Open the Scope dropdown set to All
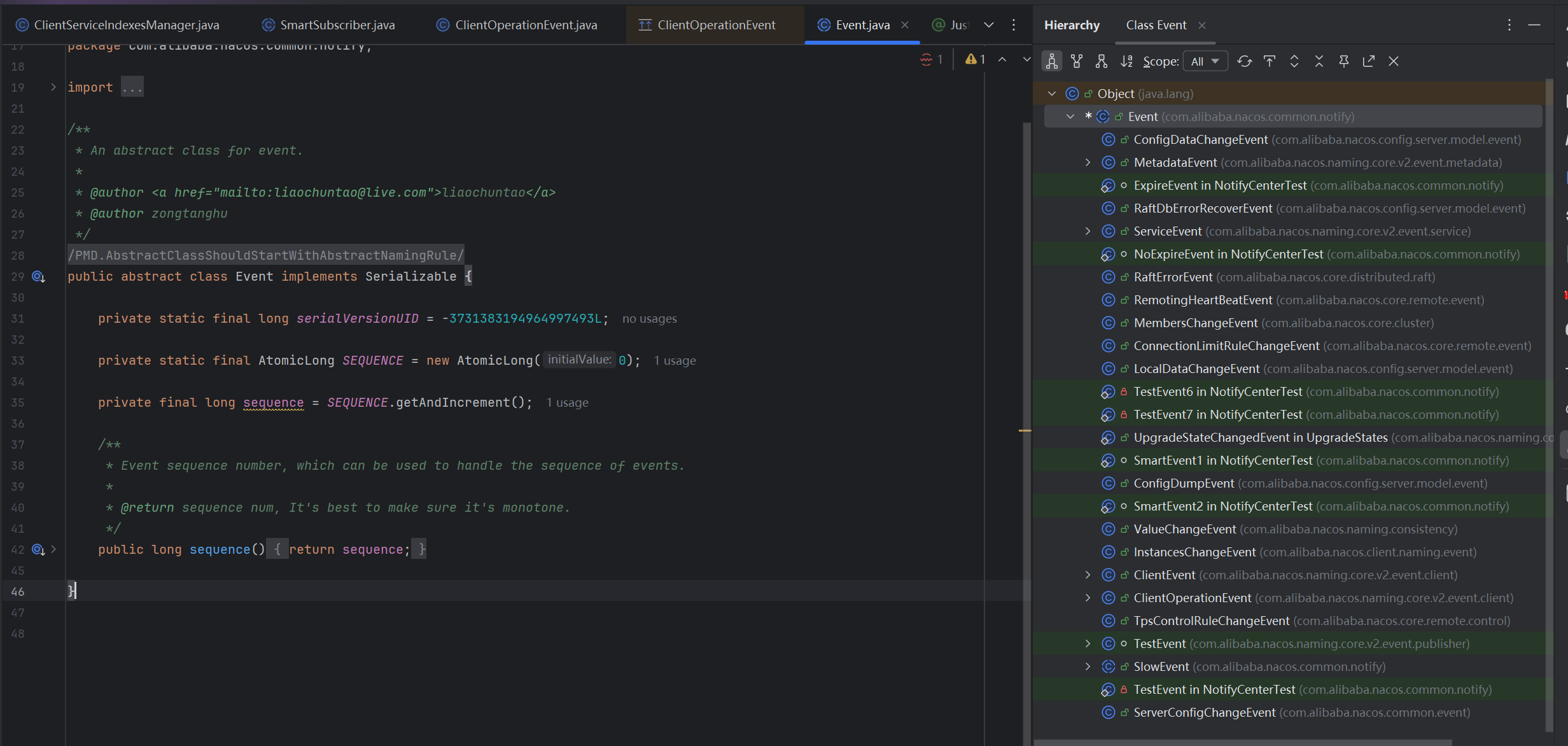 [1205, 61]
